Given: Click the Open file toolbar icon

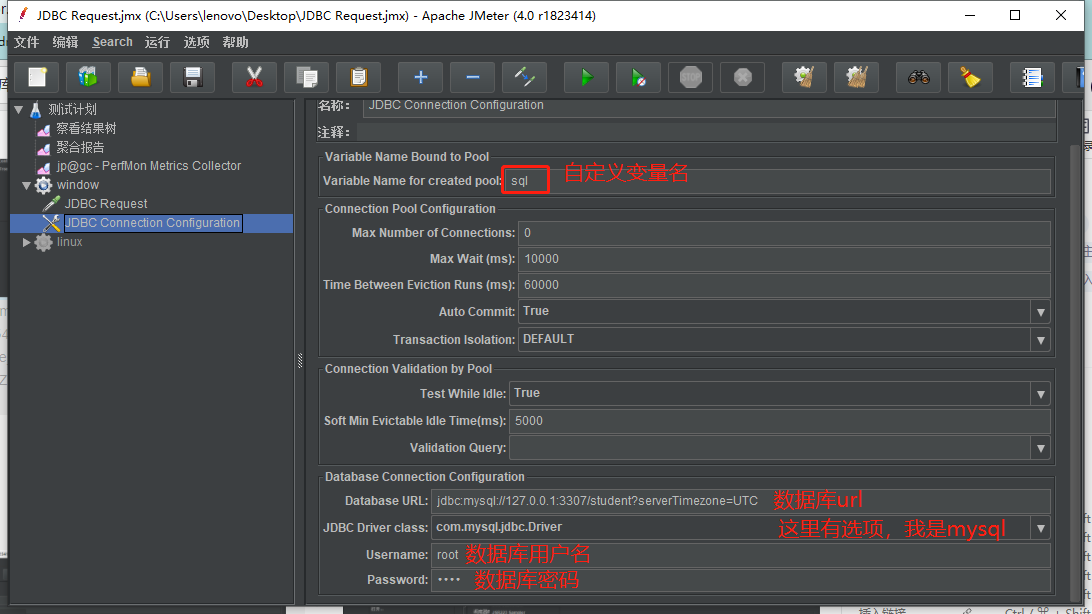Looking at the screenshot, I should pyautogui.click(x=141, y=77).
